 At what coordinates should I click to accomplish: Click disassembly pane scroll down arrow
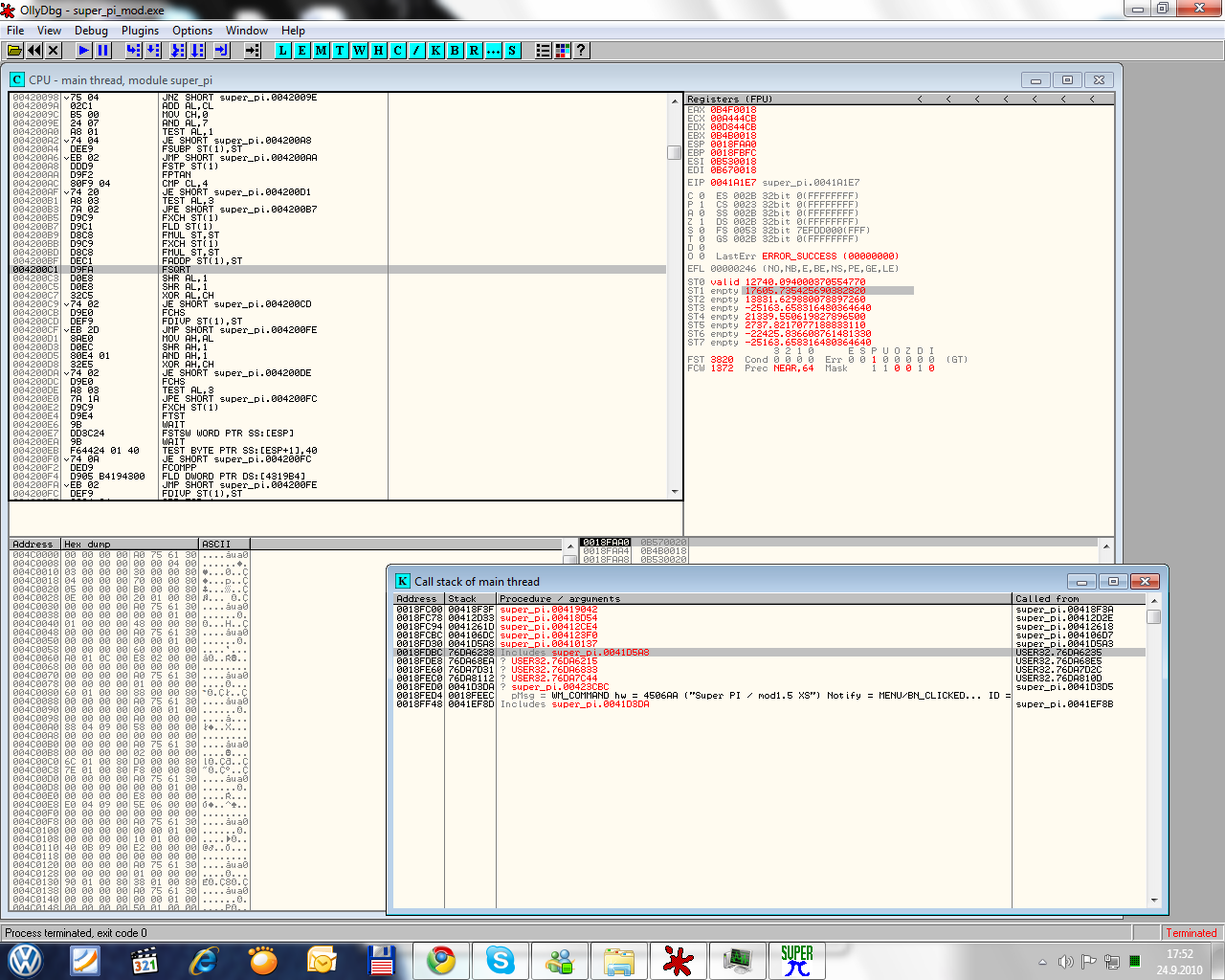[x=675, y=492]
